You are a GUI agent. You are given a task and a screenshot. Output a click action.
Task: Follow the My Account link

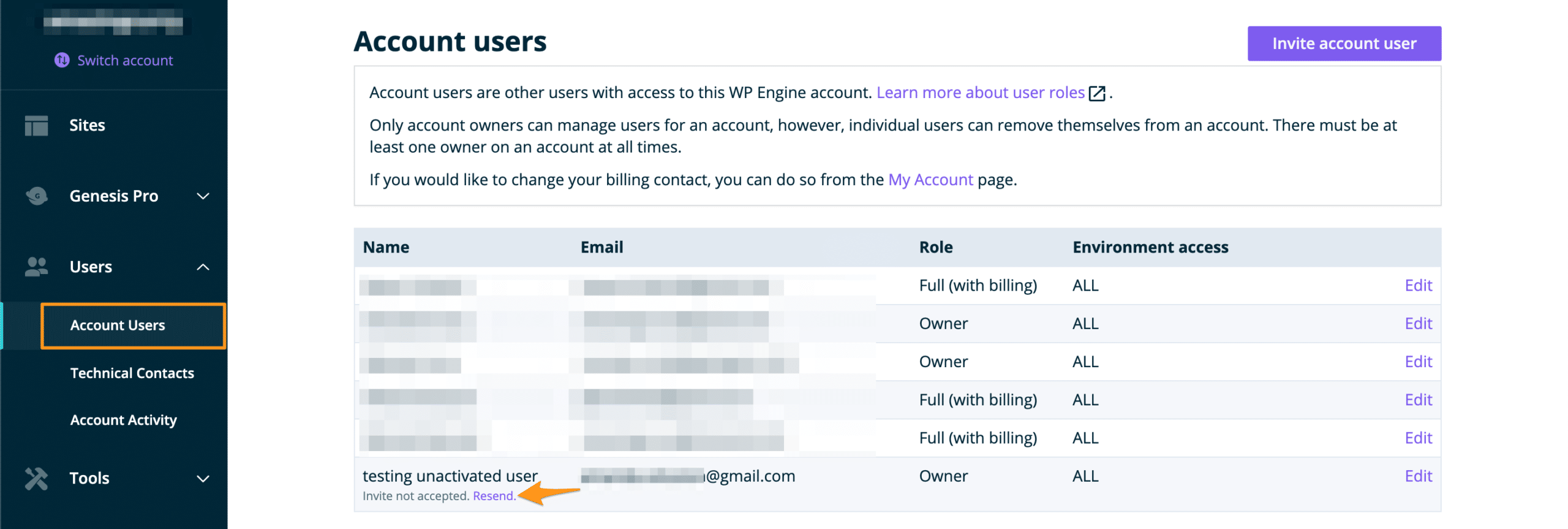(x=930, y=180)
